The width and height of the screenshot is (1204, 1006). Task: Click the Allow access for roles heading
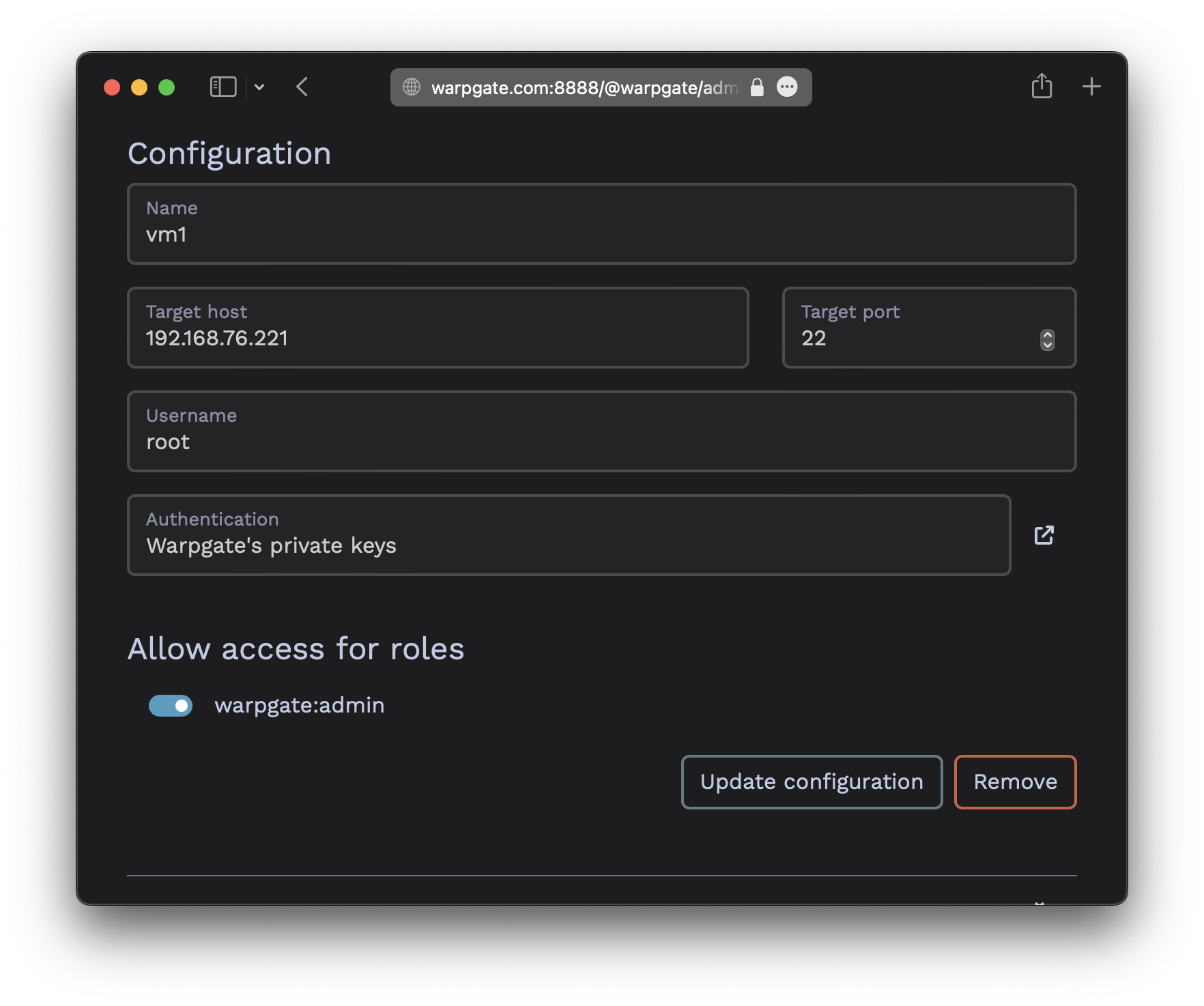pos(296,648)
